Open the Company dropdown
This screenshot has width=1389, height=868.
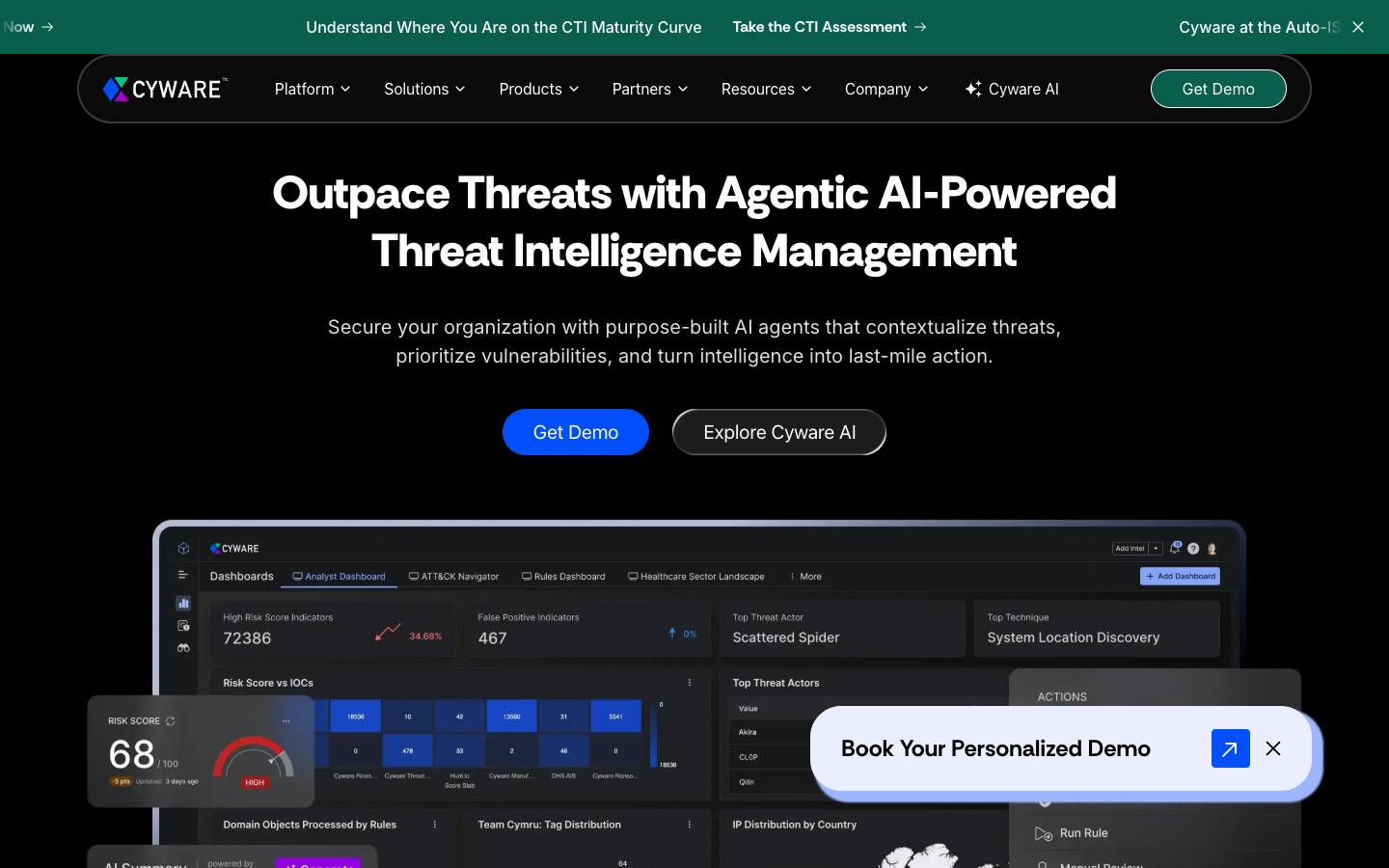pyautogui.click(x=886, y=89)
